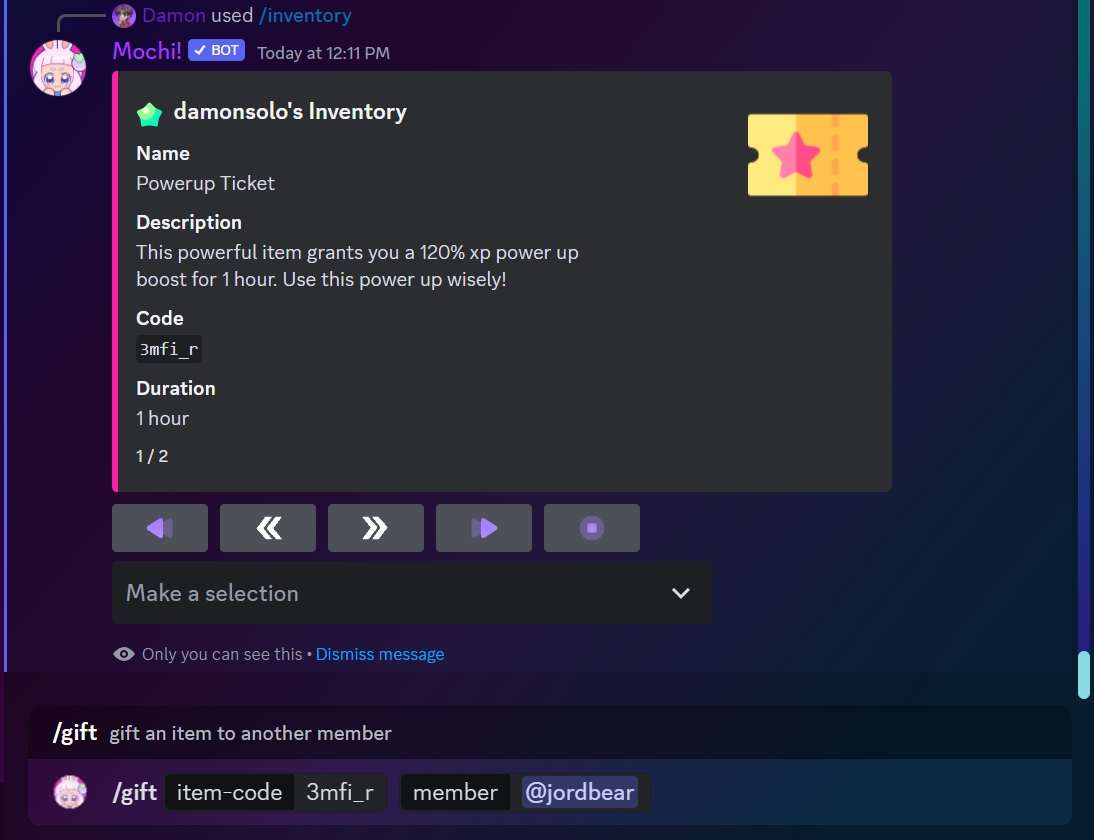Screen dimensions: 1094x840
Task: Click Dismiss message link
Action: (380, 654)
